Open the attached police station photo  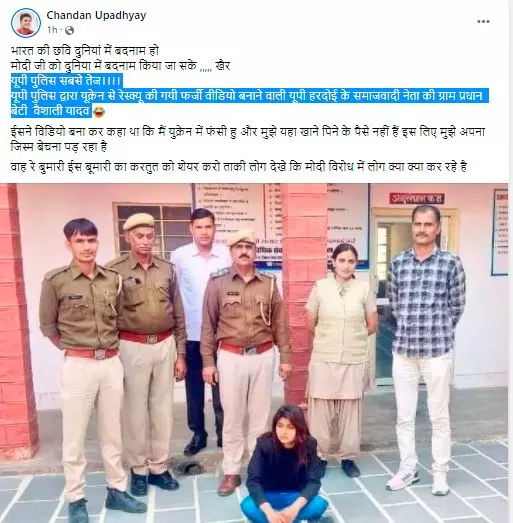[x=254, y=353]
